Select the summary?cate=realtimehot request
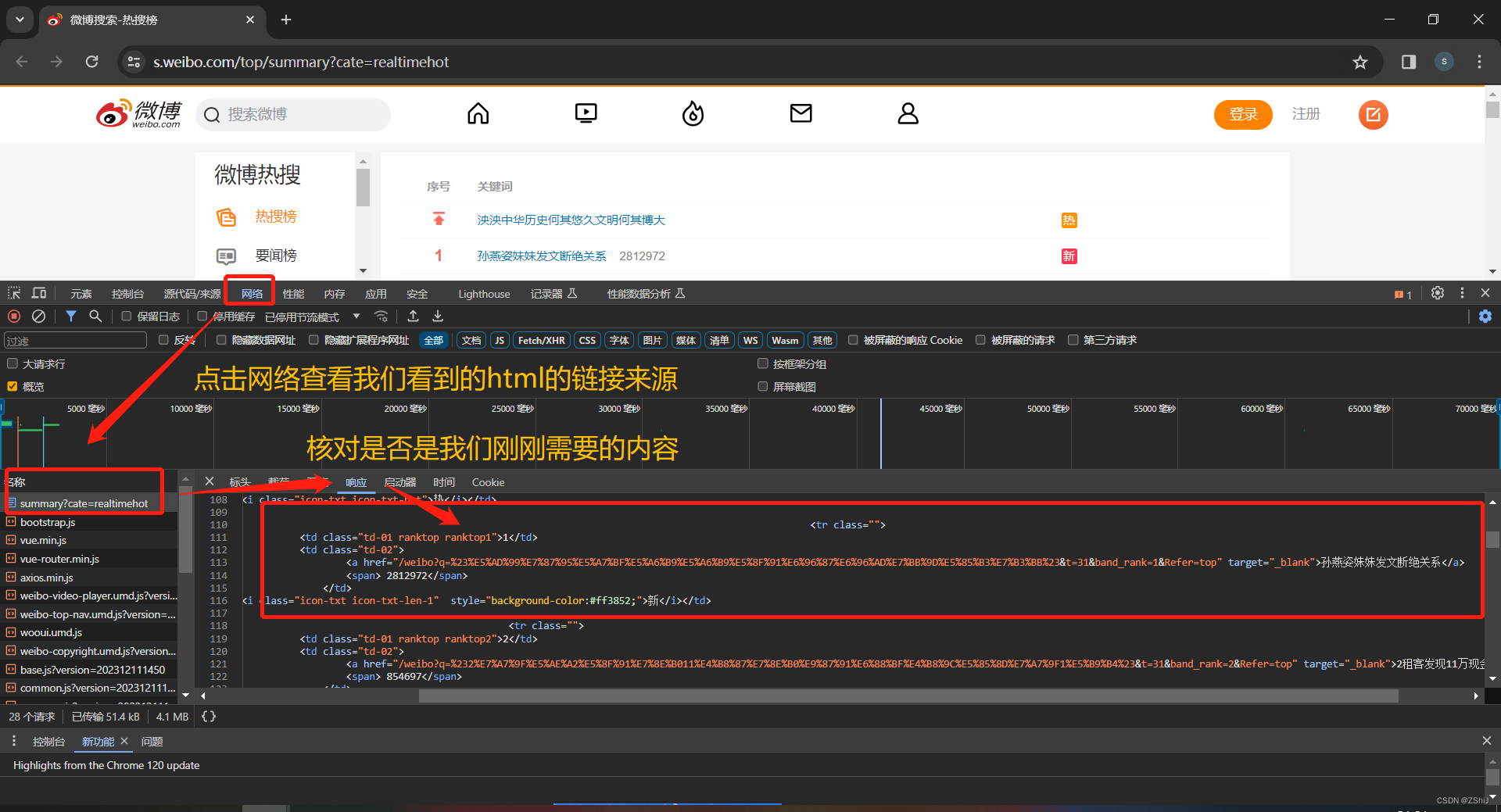Viewport: 1501px width, 812px height. tap(84, 503)
